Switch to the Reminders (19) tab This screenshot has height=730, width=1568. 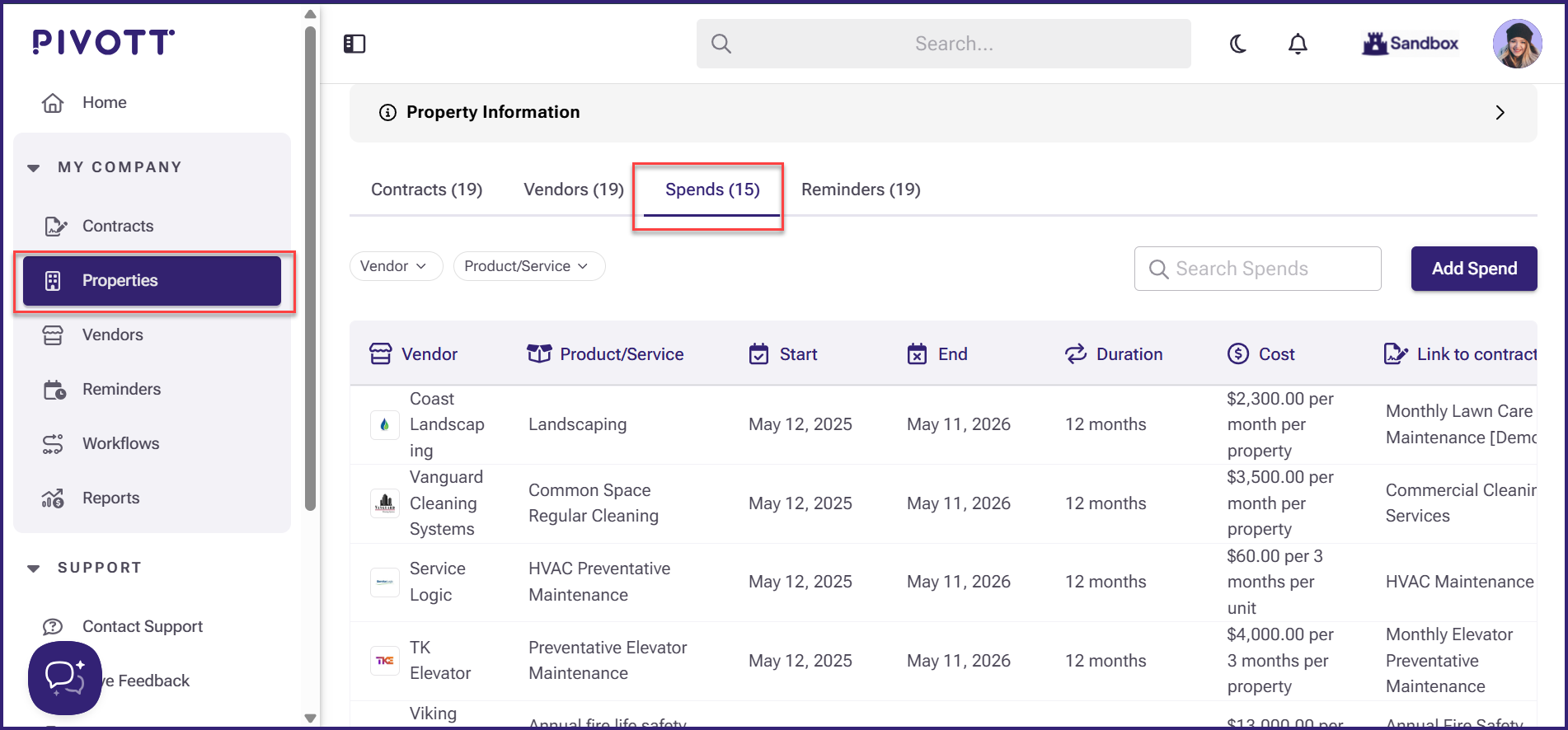pyautogui.click(x=861, y=190)
